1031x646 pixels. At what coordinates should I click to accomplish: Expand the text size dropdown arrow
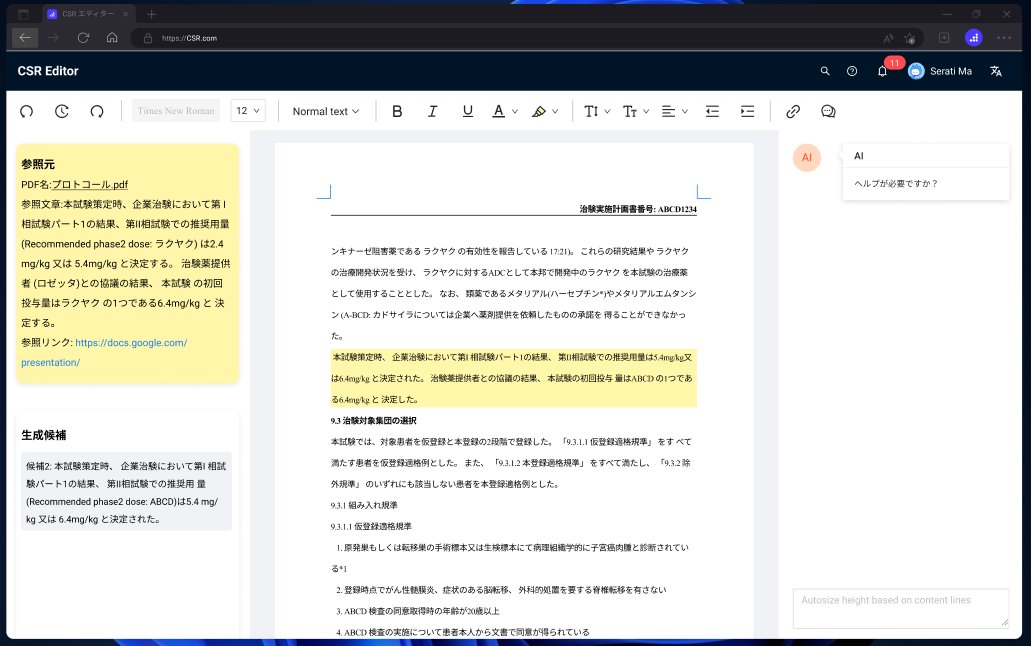tap(646, 111)
